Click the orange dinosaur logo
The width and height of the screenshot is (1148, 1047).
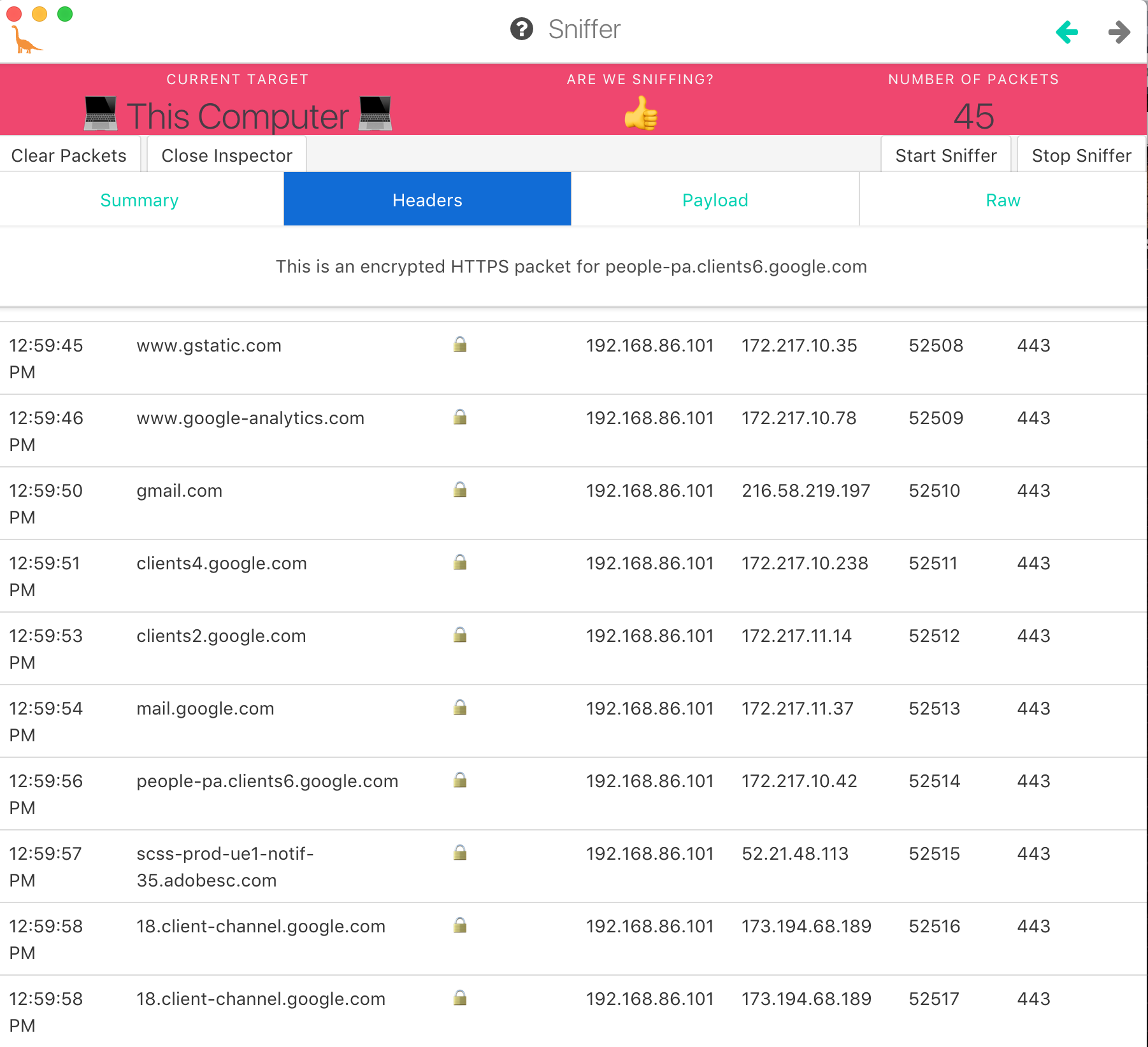[x=26, y=40]
